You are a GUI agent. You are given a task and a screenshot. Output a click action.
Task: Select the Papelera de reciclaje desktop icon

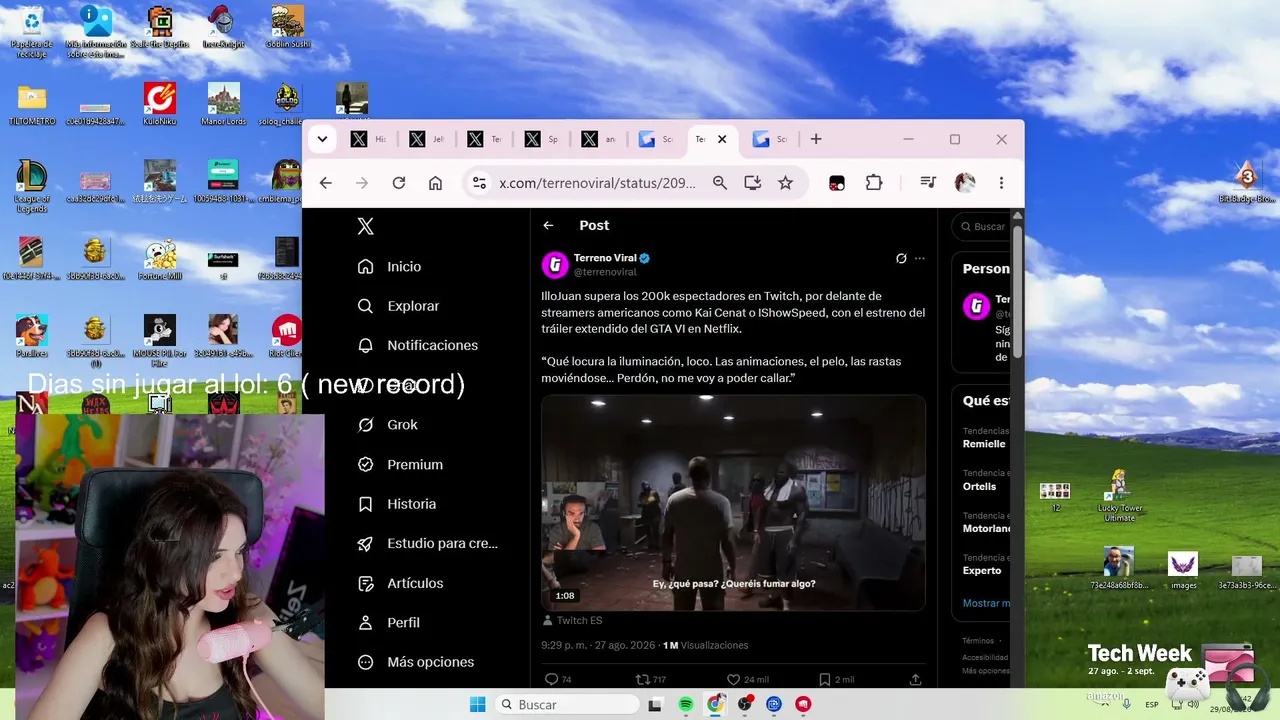pyautogui.click(x=32, y=30)
